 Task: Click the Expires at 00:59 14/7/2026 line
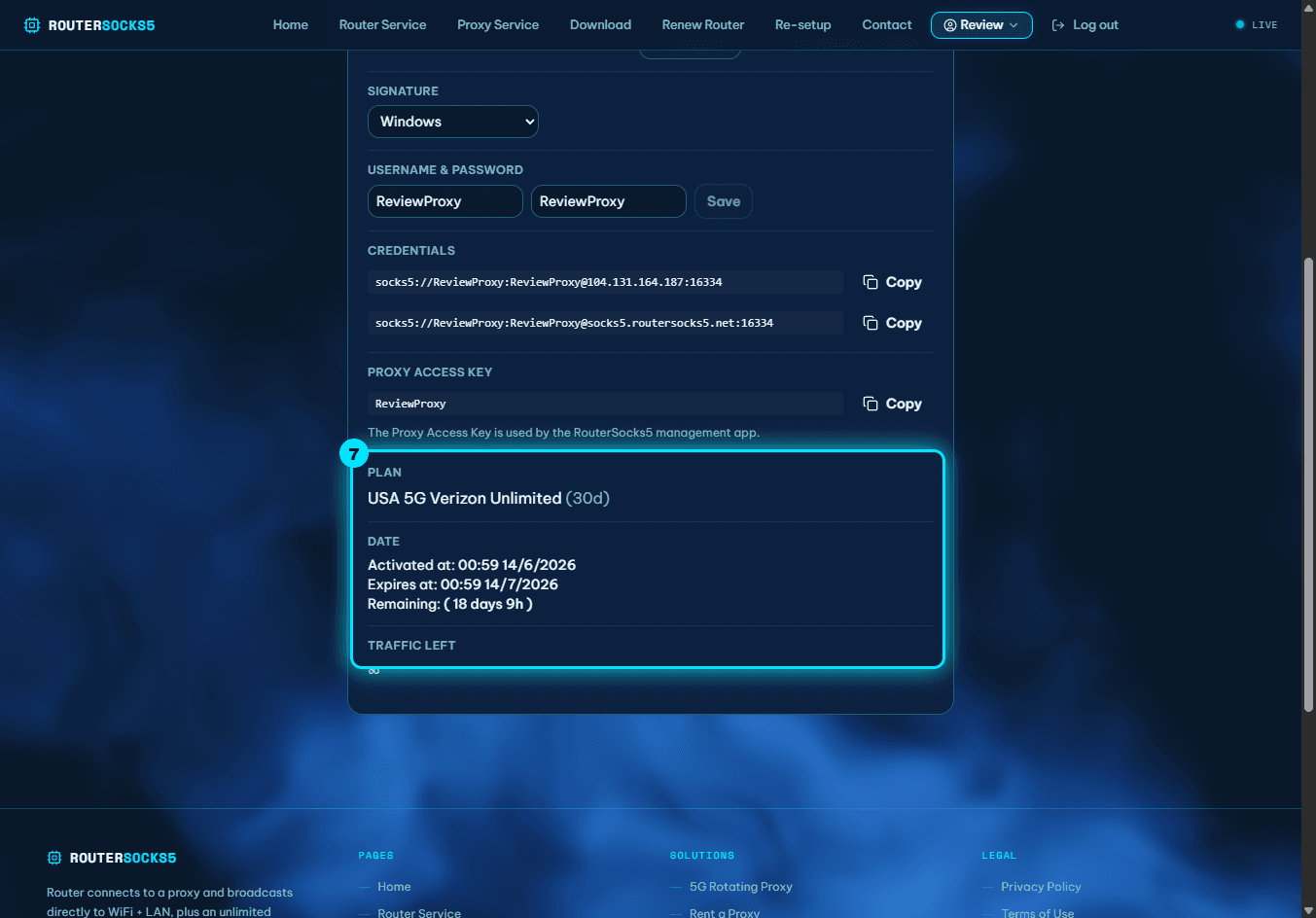[x=463, y=584]
